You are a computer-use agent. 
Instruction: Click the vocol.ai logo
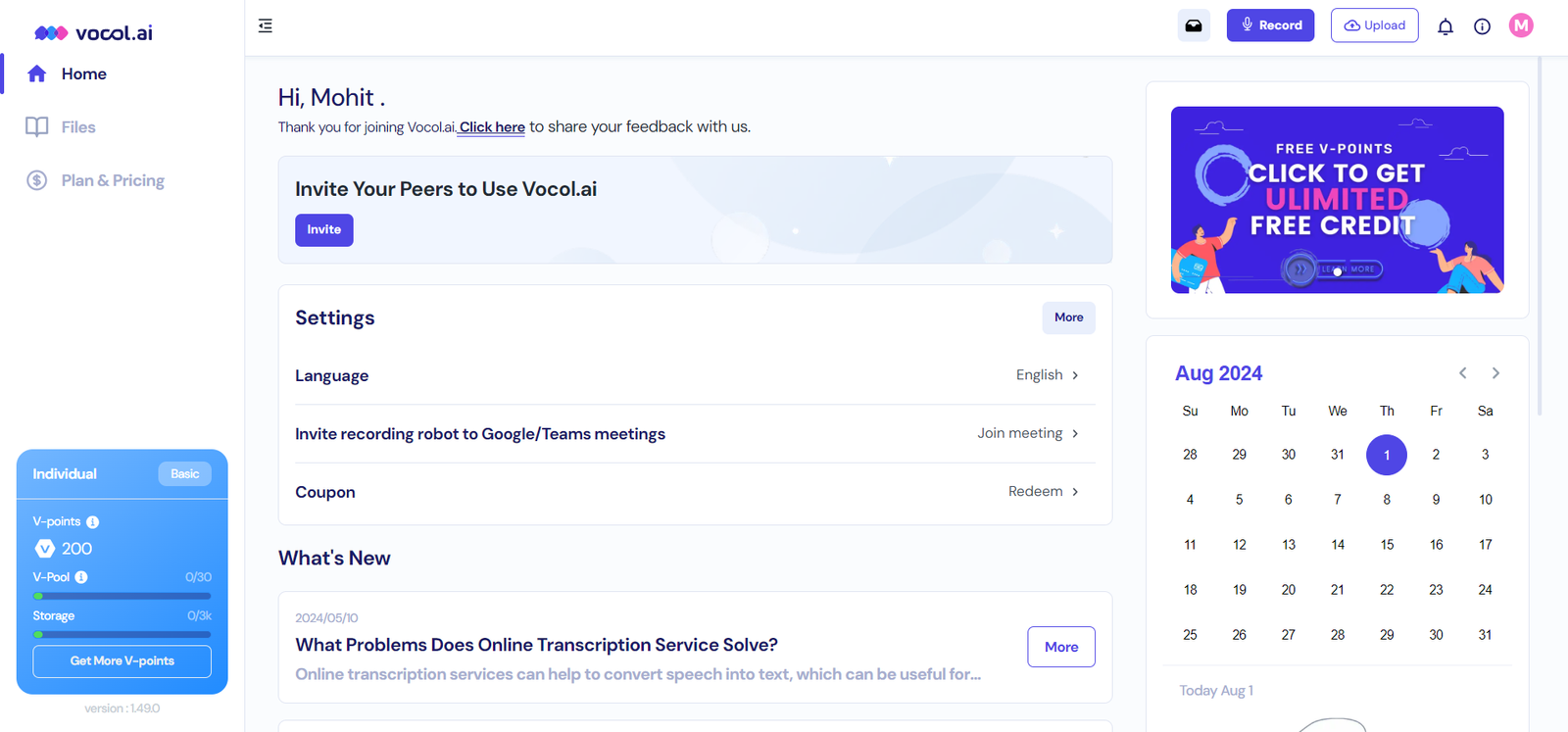tap(94, 32)
